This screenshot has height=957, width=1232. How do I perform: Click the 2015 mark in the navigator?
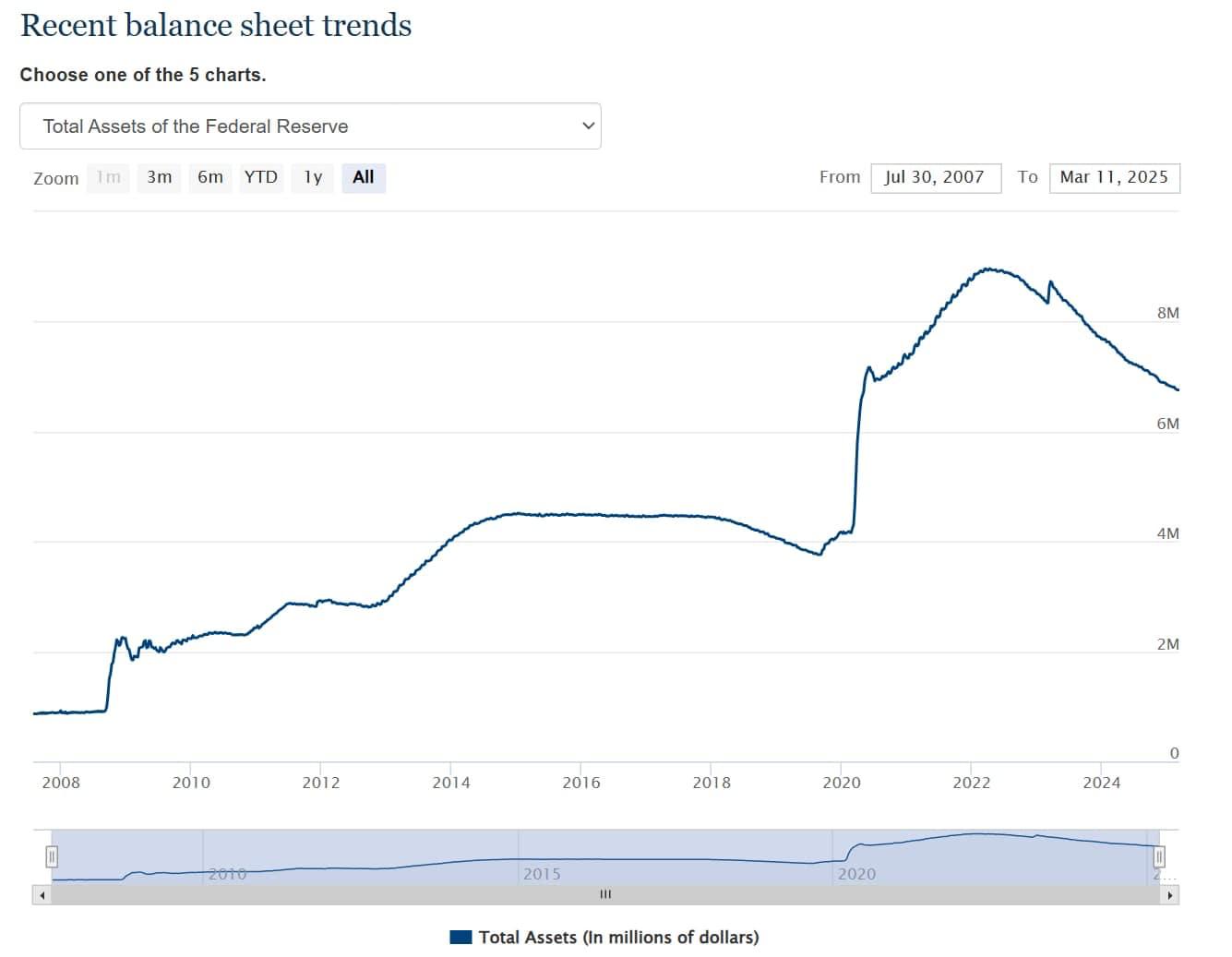(x=542, y=873)
